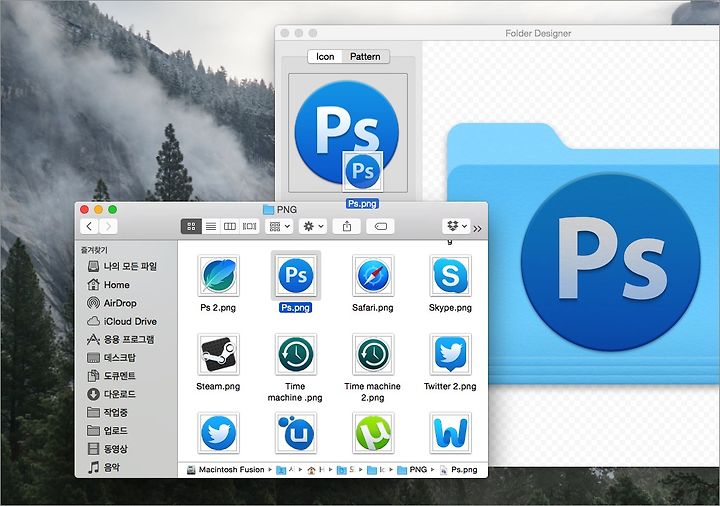Select column view in Finder toolbar

point(230,226)
